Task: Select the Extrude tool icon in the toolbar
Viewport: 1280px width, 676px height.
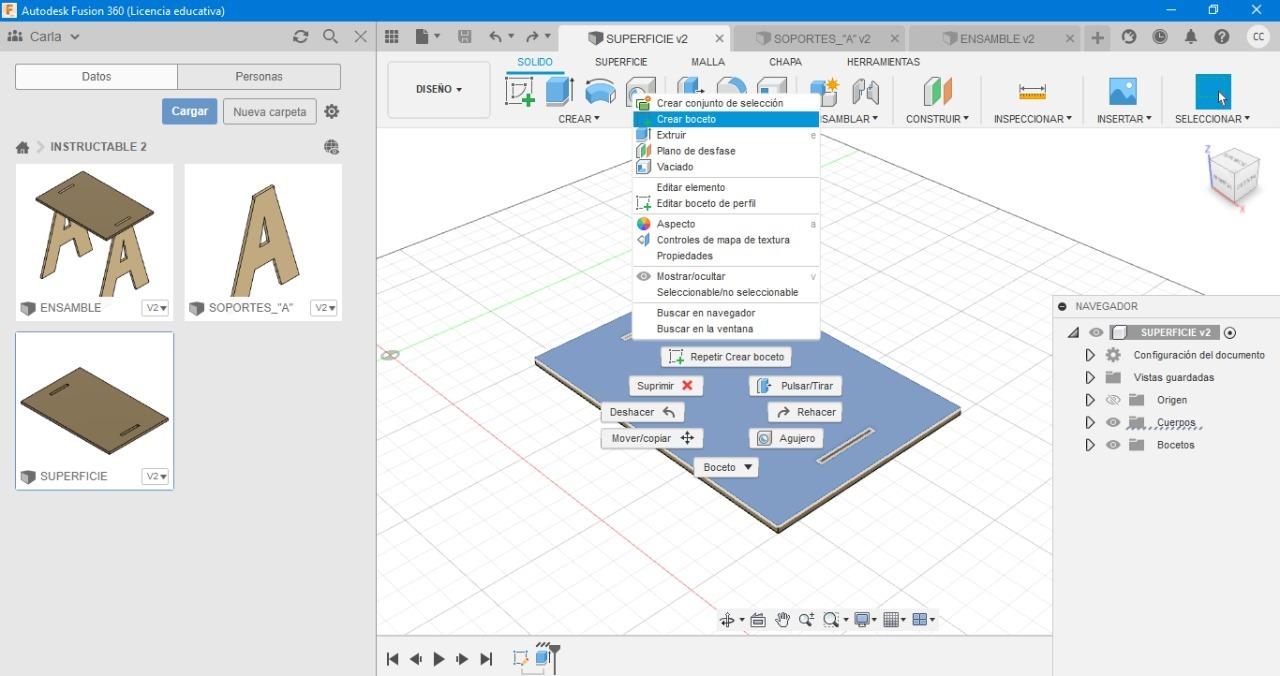Action: tap(559, 91)
